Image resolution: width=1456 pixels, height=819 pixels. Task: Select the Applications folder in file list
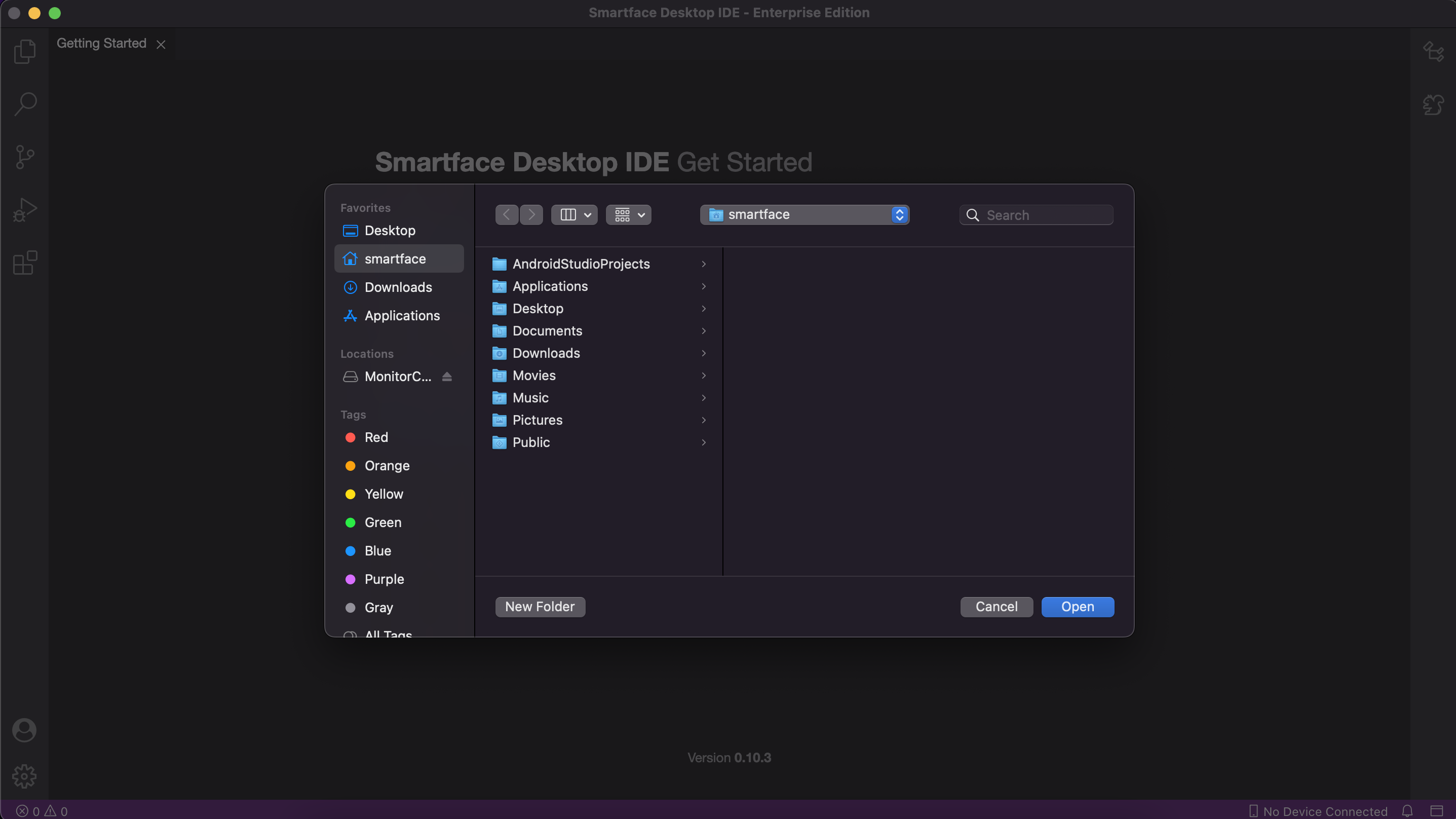coord(599,286)
